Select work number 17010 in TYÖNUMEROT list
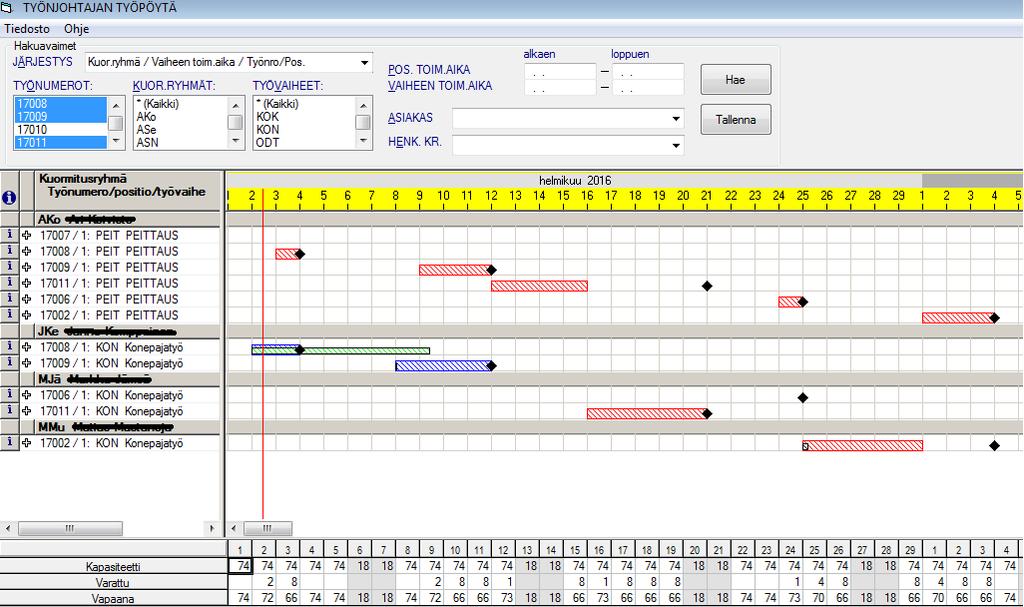The width and height of the screenshot is (1024, 607). [60, 129]
